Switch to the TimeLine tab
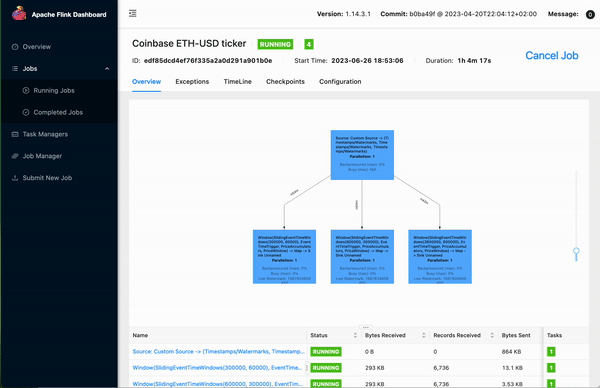This screenshot has width=600, height=388. (238, 82)
